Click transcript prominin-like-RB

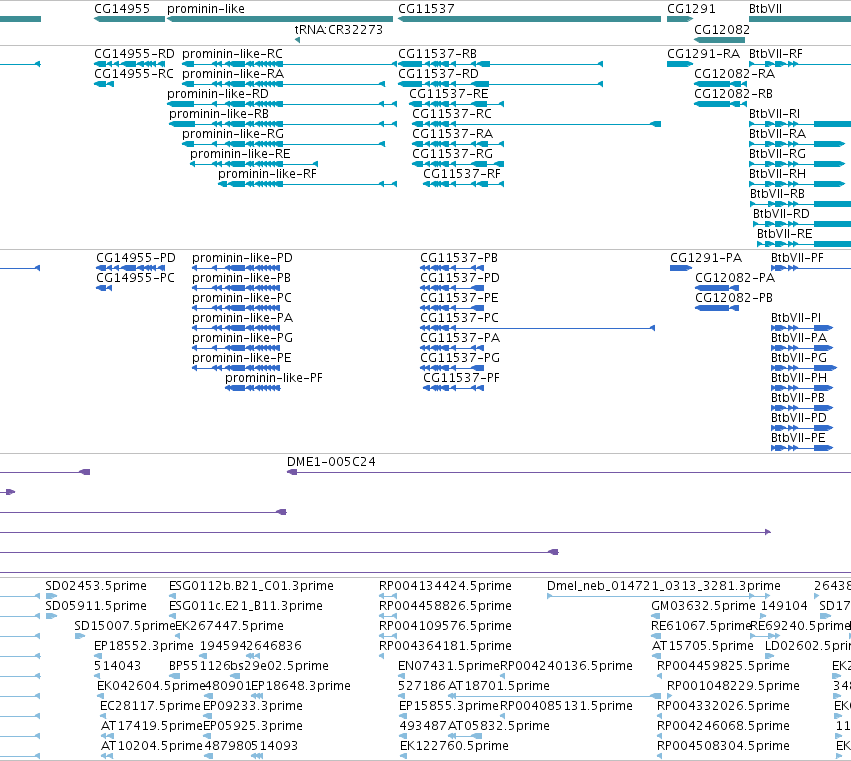[219, 115]
